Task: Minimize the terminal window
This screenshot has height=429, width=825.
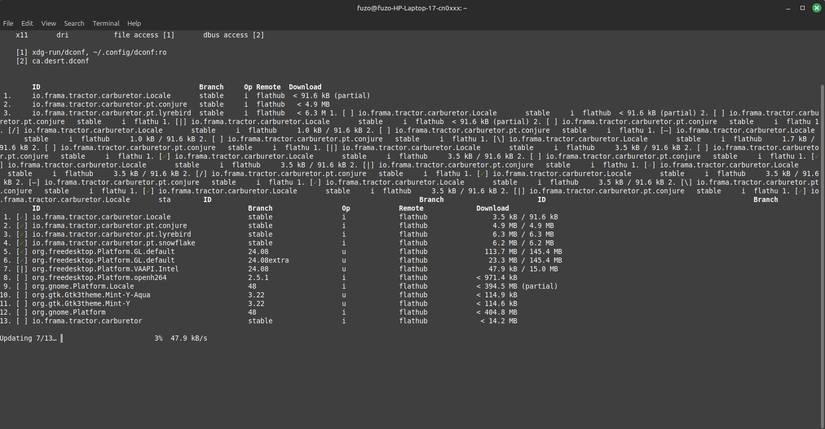Action: click(x=788, y=8)
